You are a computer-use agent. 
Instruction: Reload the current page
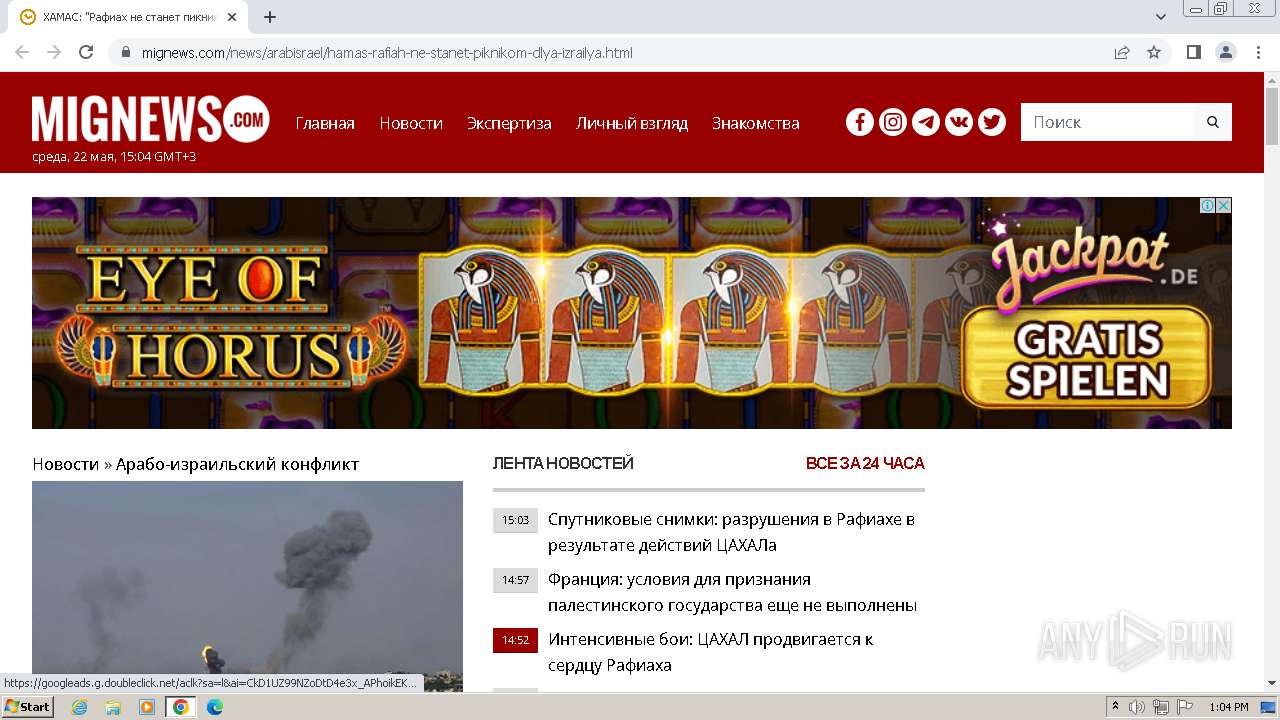86,52
